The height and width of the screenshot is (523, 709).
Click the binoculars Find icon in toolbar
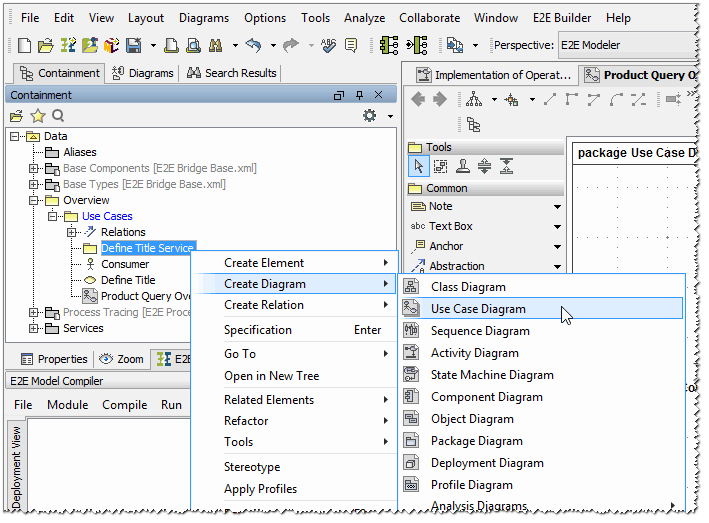coord(214,45)
